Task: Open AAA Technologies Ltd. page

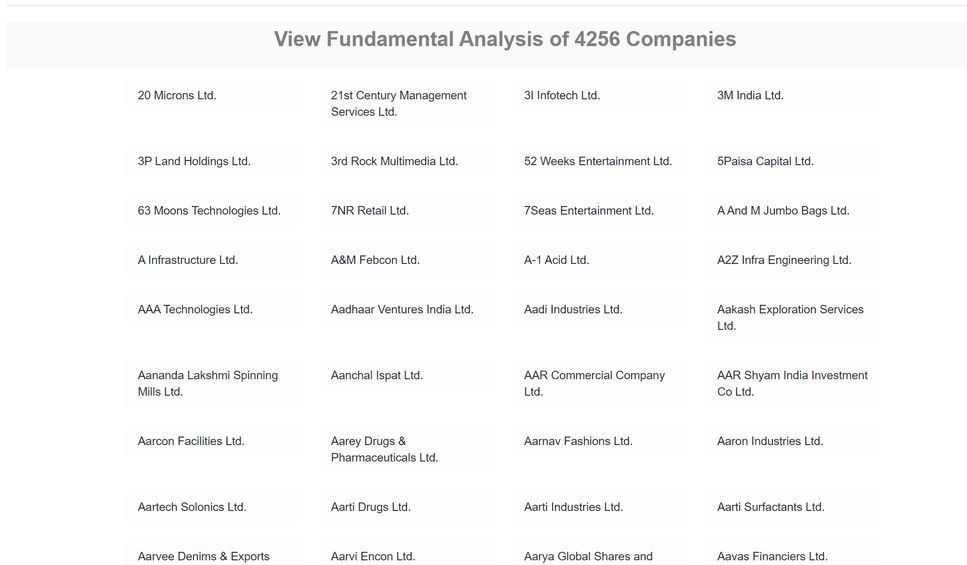Action: (195, 310)
